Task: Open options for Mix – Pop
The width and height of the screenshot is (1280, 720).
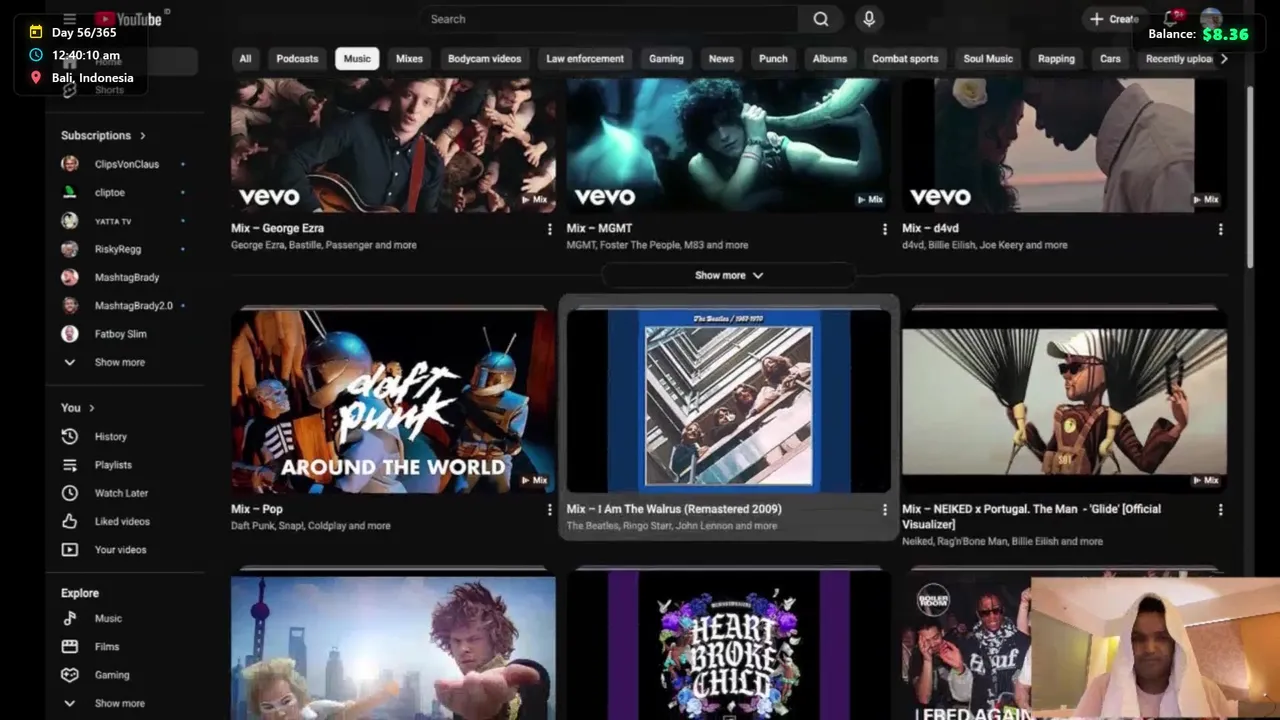Action: coord(549,509)
